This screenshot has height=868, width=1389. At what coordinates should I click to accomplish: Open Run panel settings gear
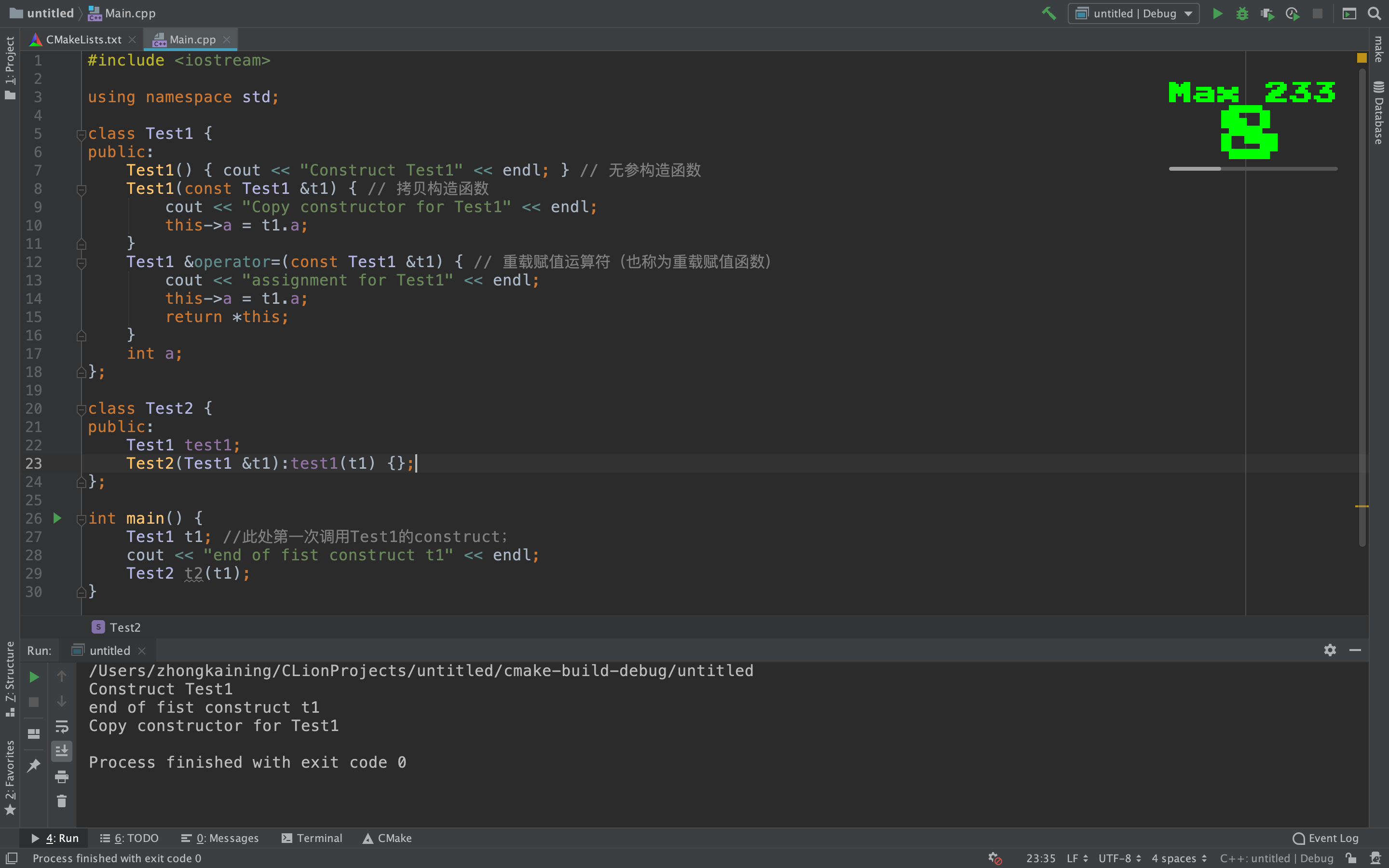click(x=1330, y=650)
